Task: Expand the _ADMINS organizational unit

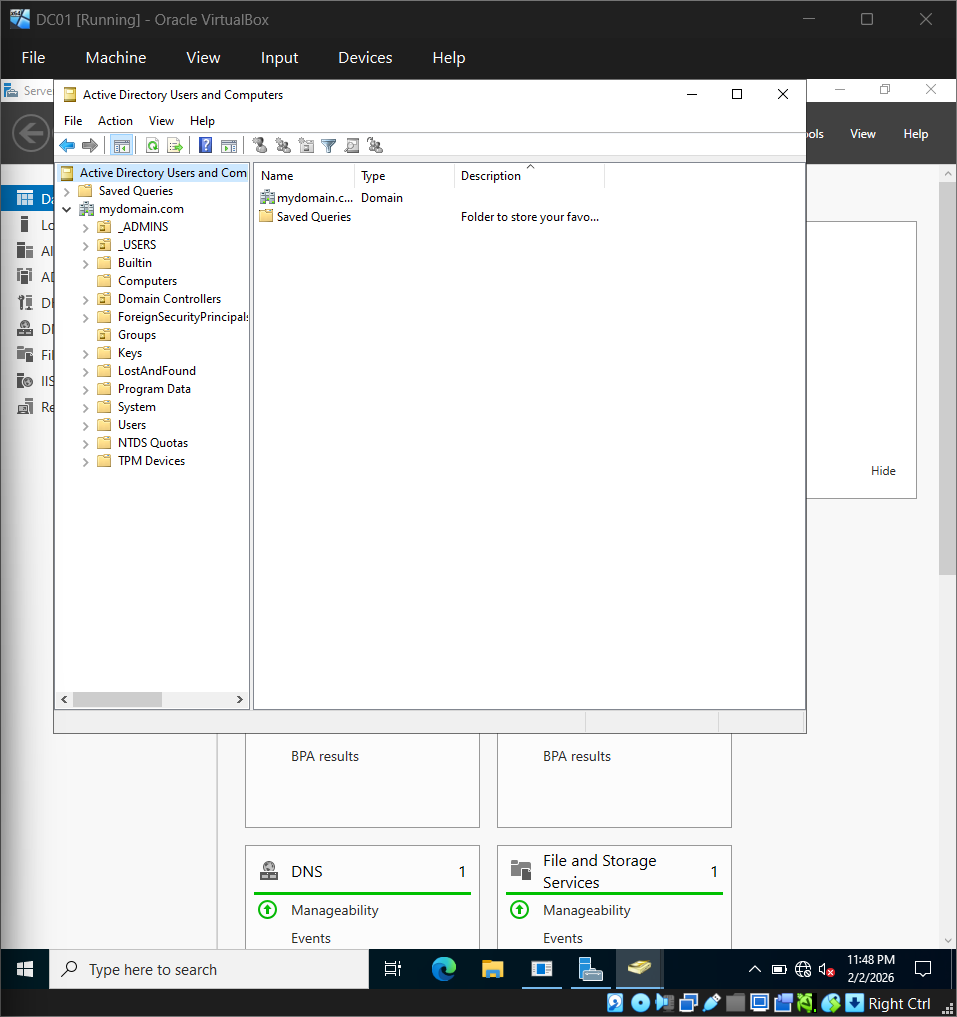Action: point(86,228)
